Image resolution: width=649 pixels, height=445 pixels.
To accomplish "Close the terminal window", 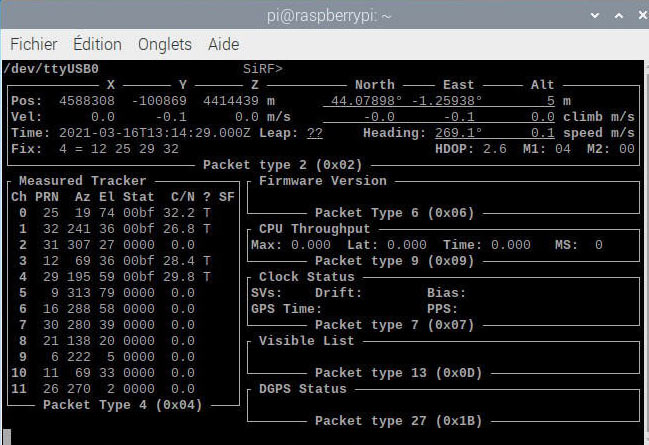I will [642, 16].
